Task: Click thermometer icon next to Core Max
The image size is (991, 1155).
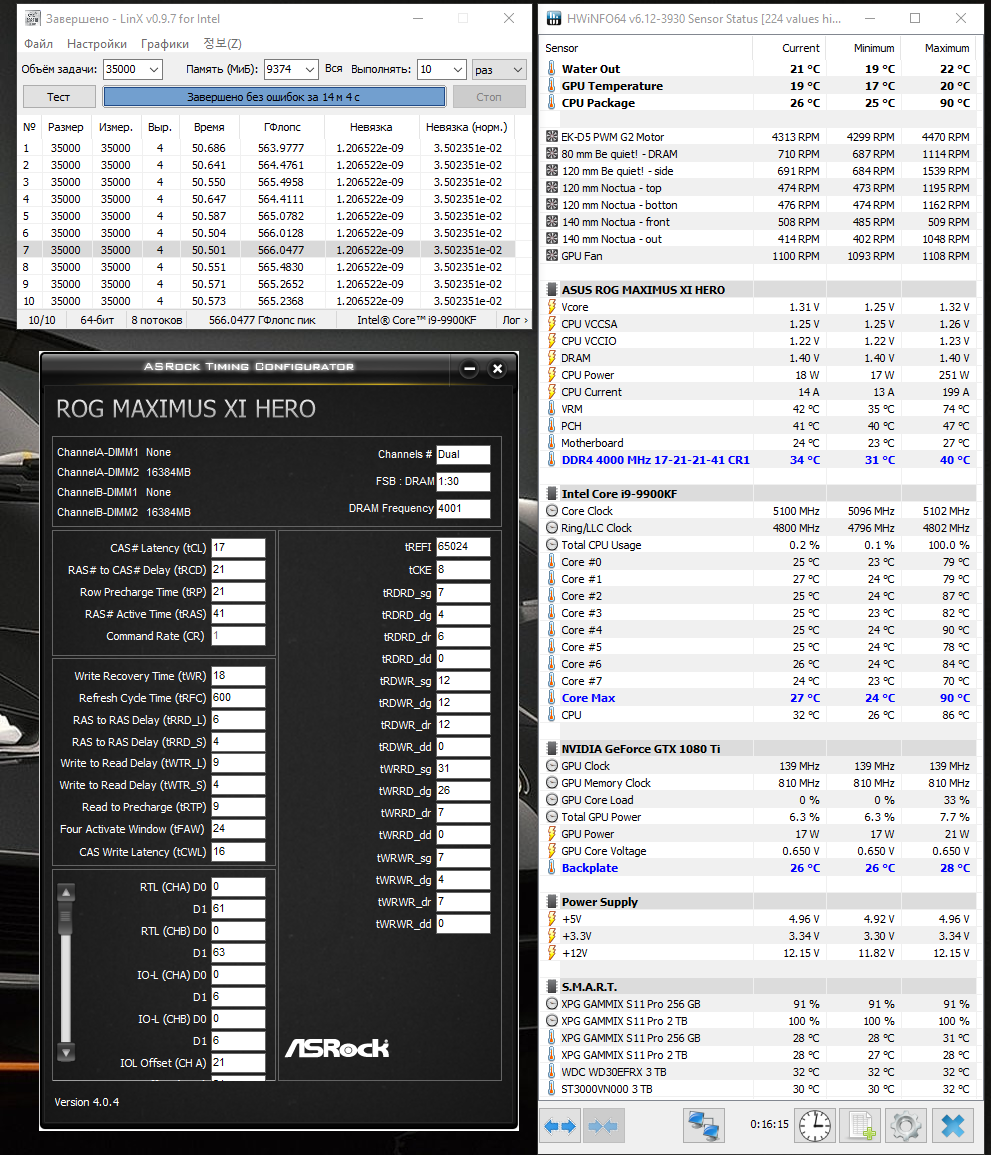Action: click(551, 698)
